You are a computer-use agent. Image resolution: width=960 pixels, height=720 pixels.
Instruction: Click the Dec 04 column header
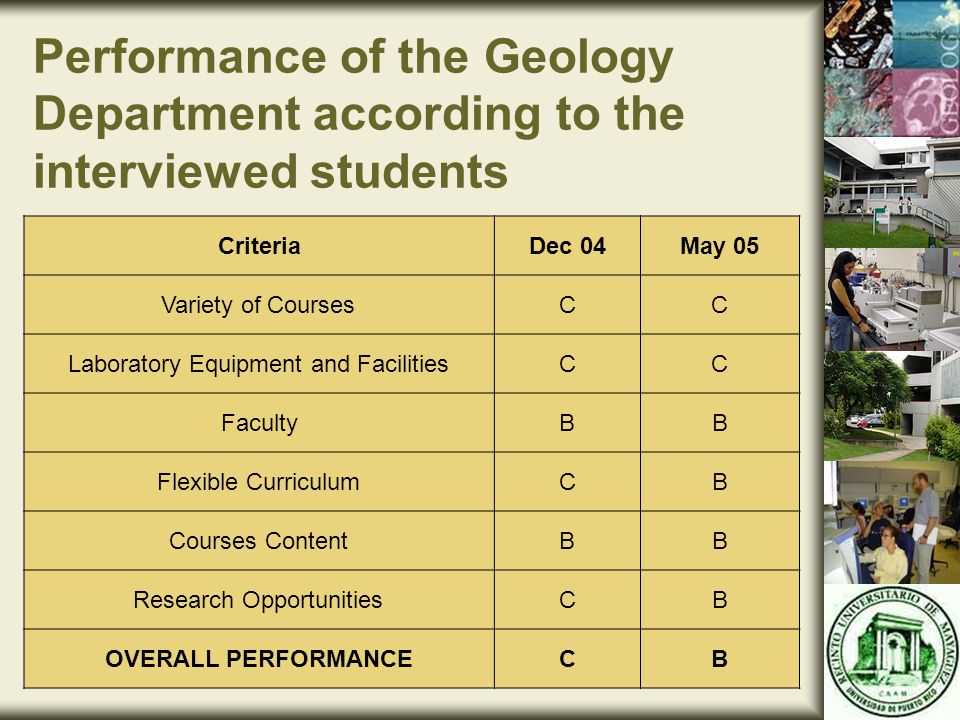click(x=568, y=246)
